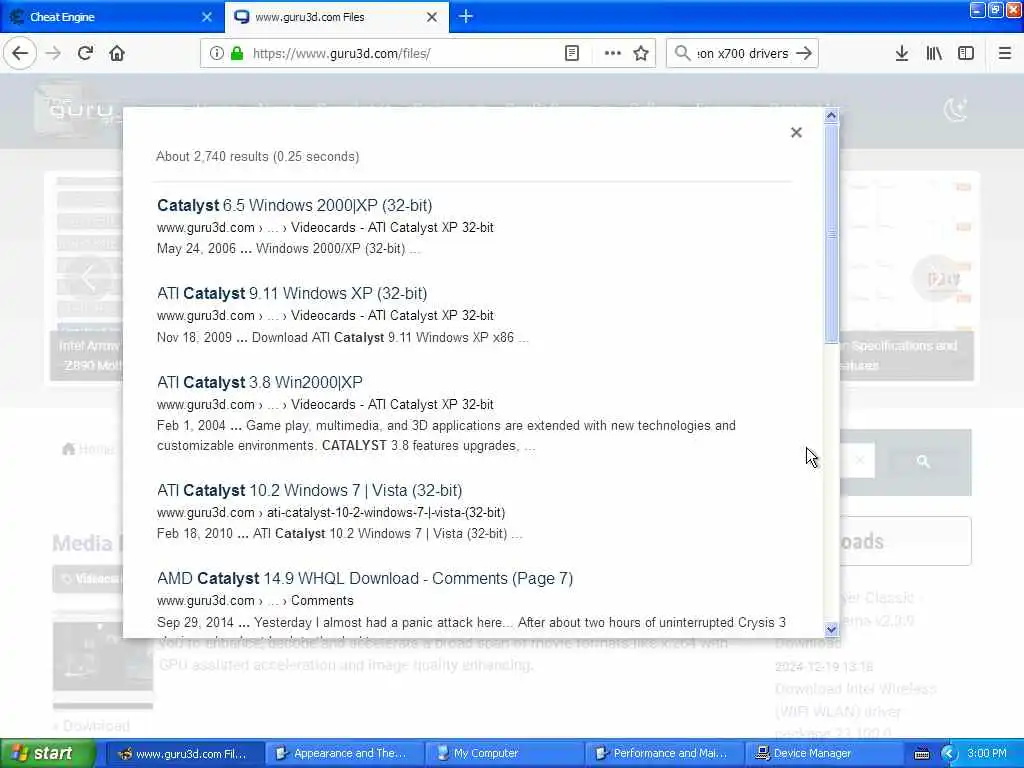Image resolution: width=1024 pixels, height=768 pixels.
Task: Close the Cheat Engine tab
Action: point(207,17)
